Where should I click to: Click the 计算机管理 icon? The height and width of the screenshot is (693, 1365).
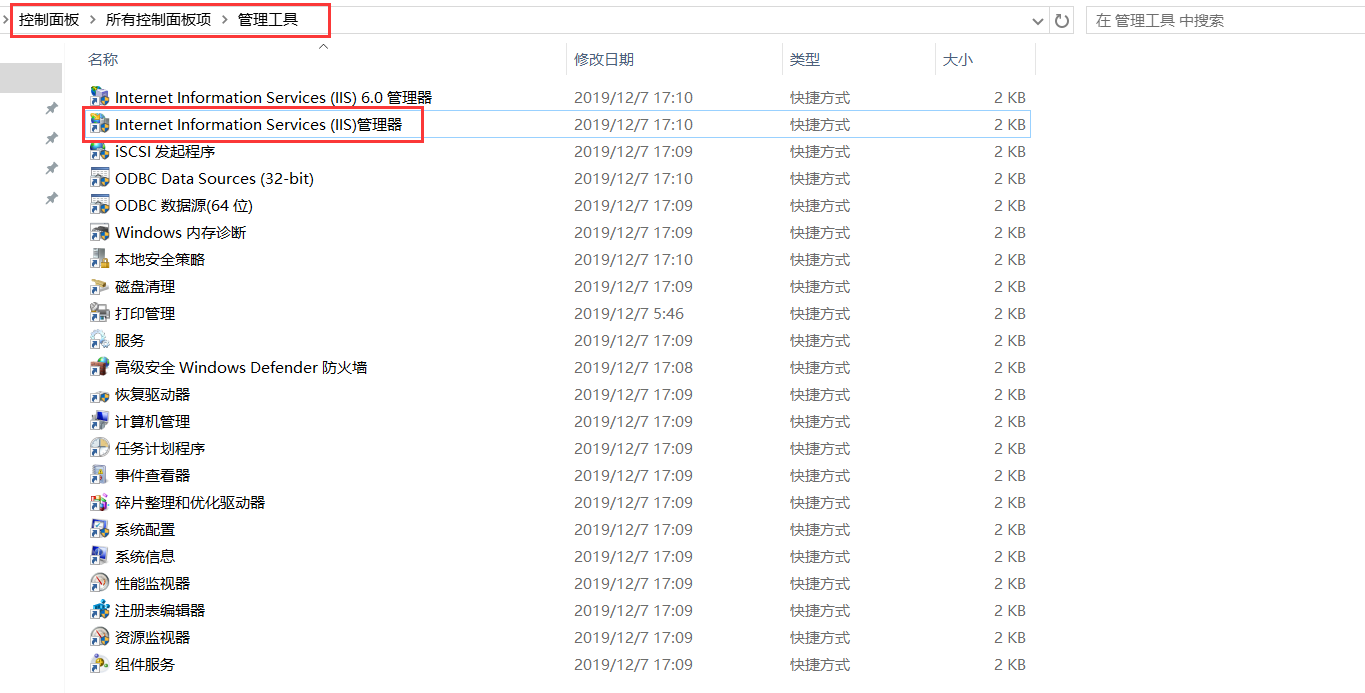[x=99, y=421]
